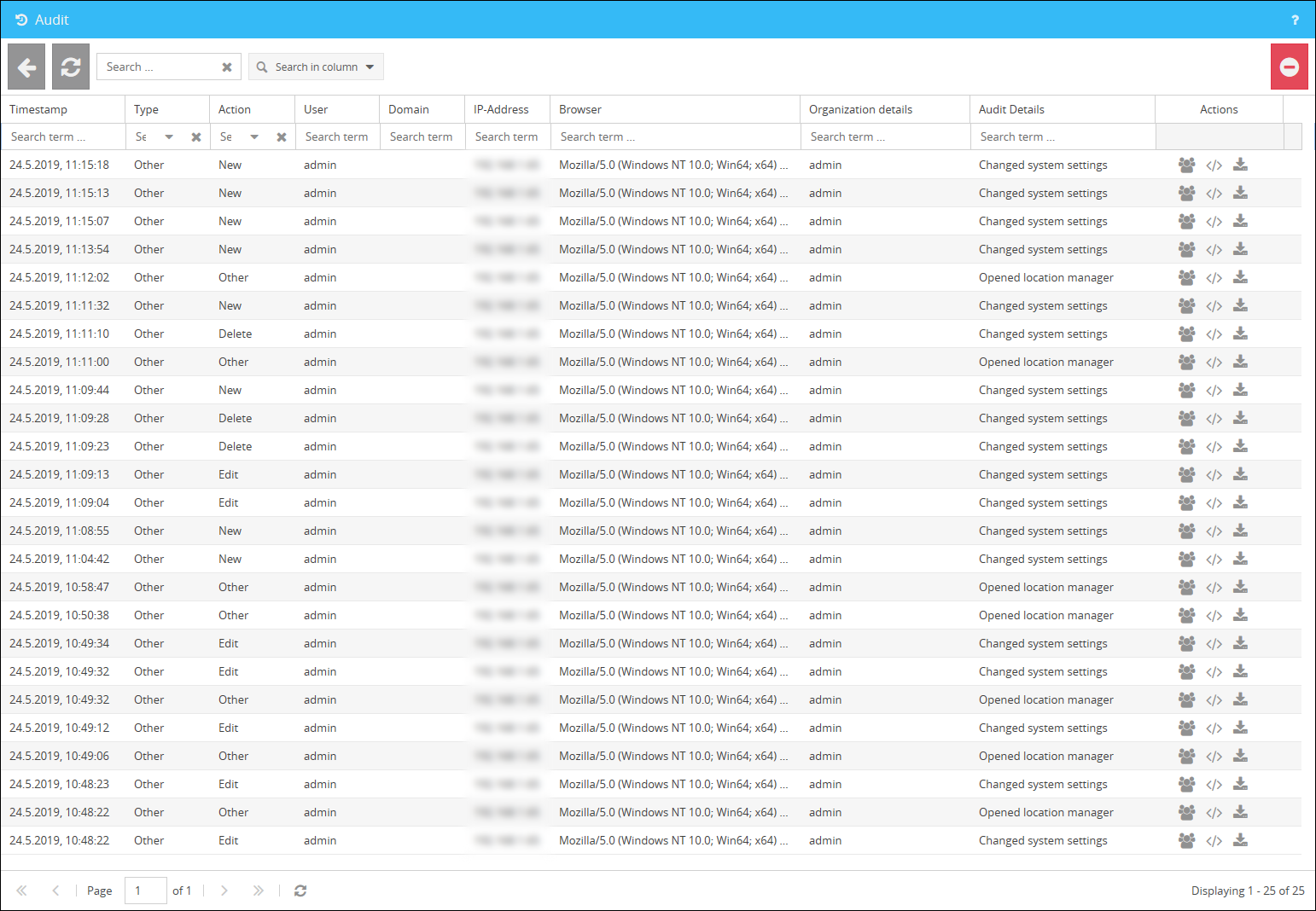Click users icon in 11:12:02 row
1316x911 pixels.
tap(1187, 277)
